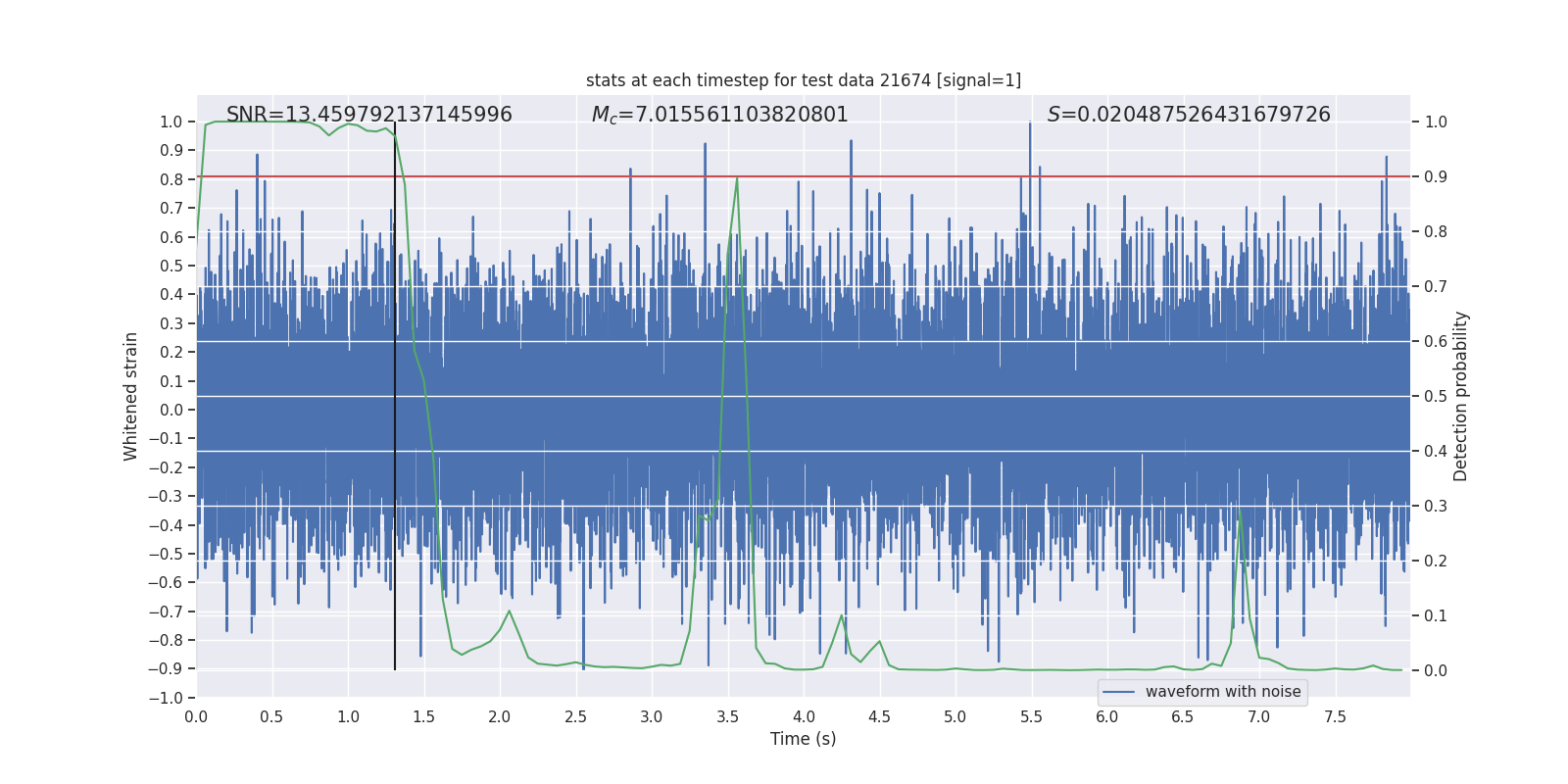Select Detection probability tick label 0.0

tap(1436, 671)
